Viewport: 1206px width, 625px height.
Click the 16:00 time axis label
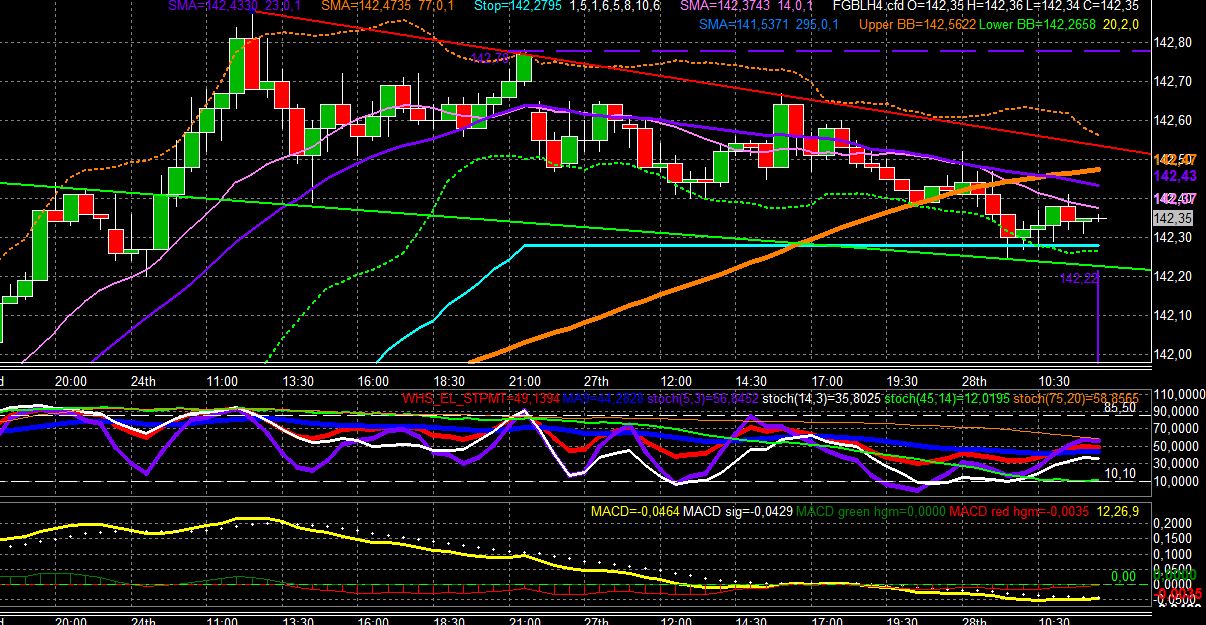(x=372, y=381)
